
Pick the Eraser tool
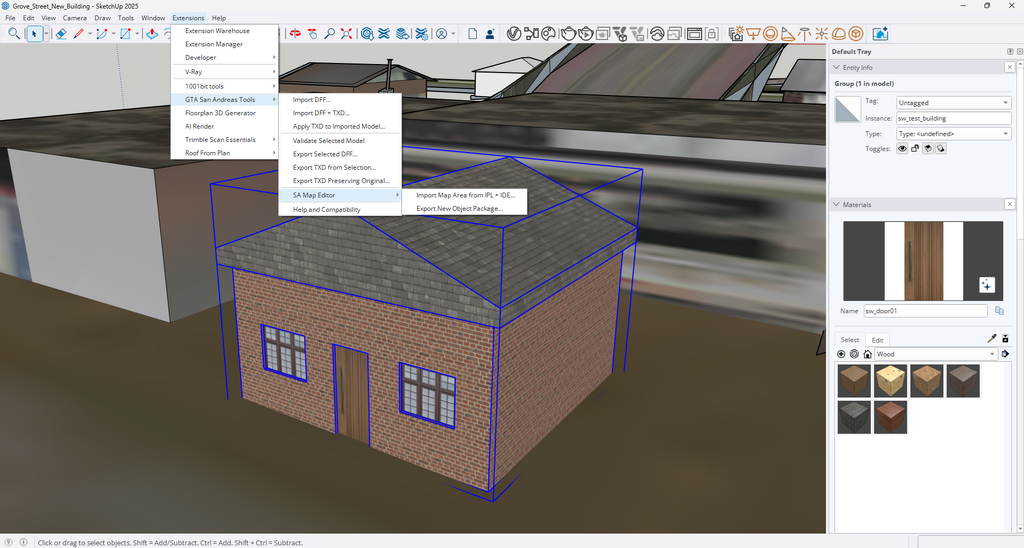coord(61,33)
